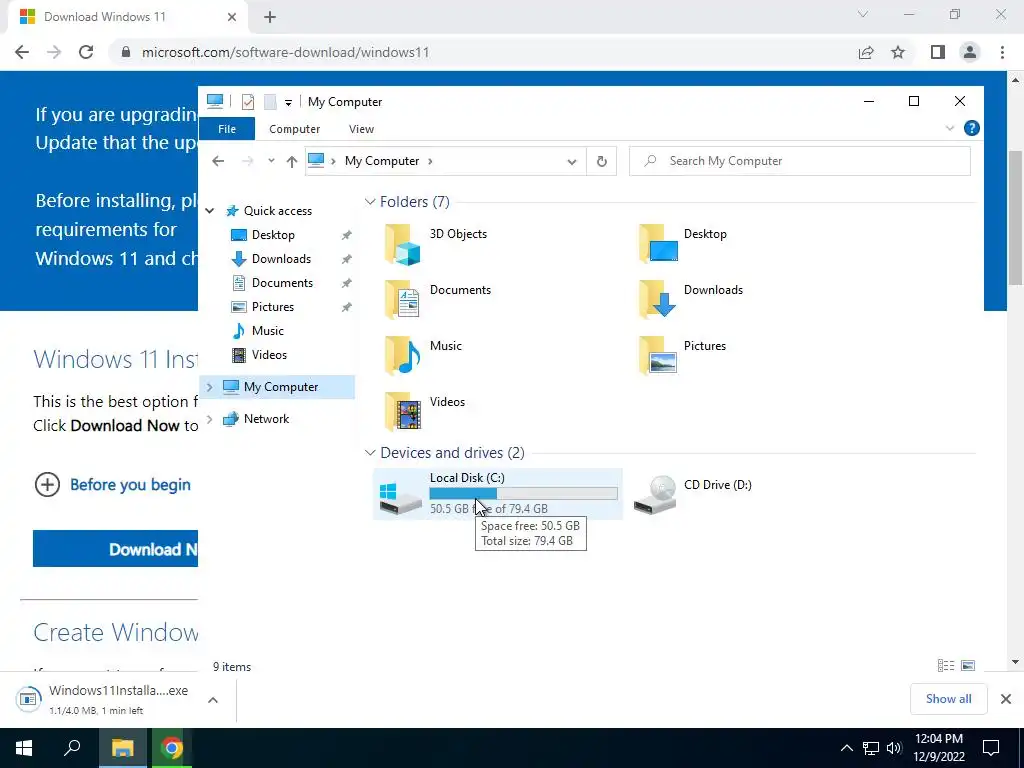The image size is (1024, 768).
Task: Bookmark this page with the star
Action: click(898, 52)
